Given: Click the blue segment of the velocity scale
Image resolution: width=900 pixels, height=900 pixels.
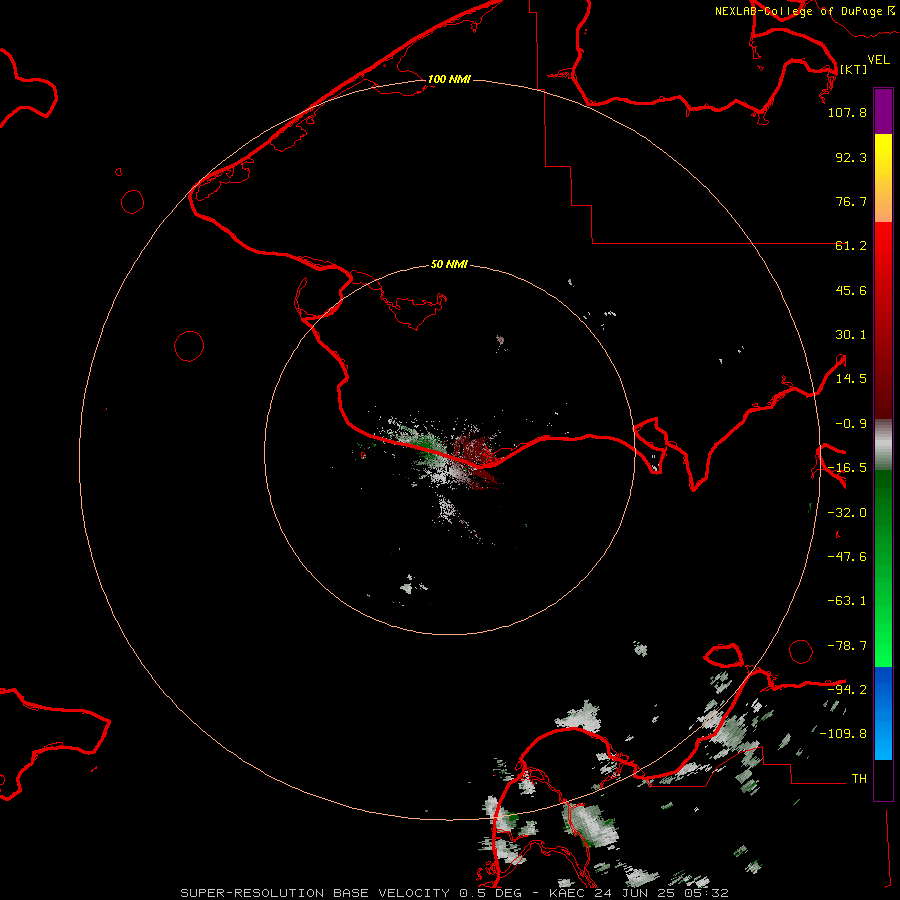Looking at the screenshot, I should click(883, 713).
